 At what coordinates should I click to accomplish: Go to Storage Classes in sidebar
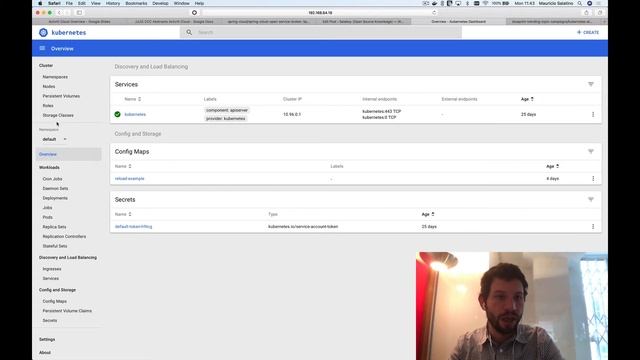58,115
